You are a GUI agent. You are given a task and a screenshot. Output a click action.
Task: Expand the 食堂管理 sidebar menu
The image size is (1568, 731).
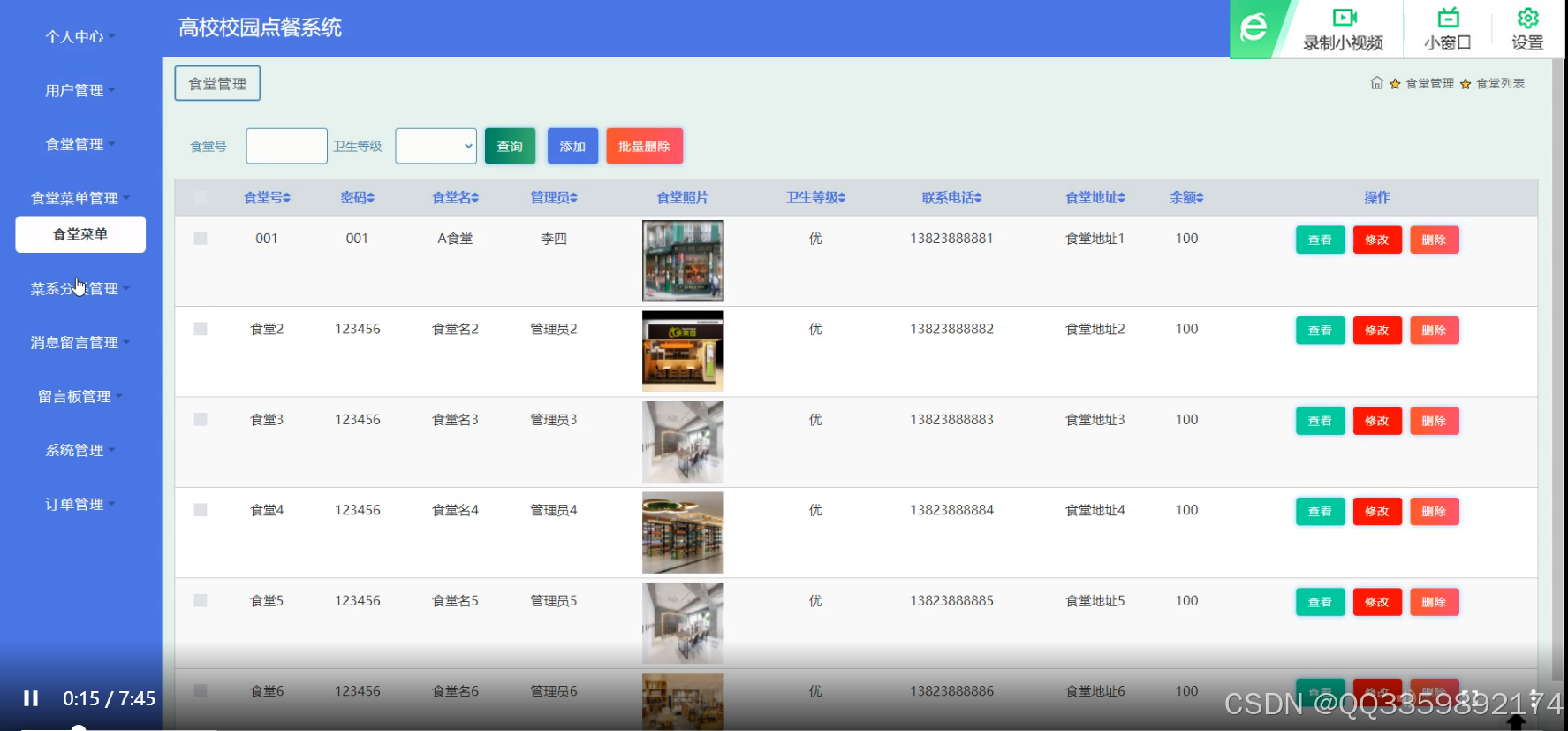click(80, 144)
